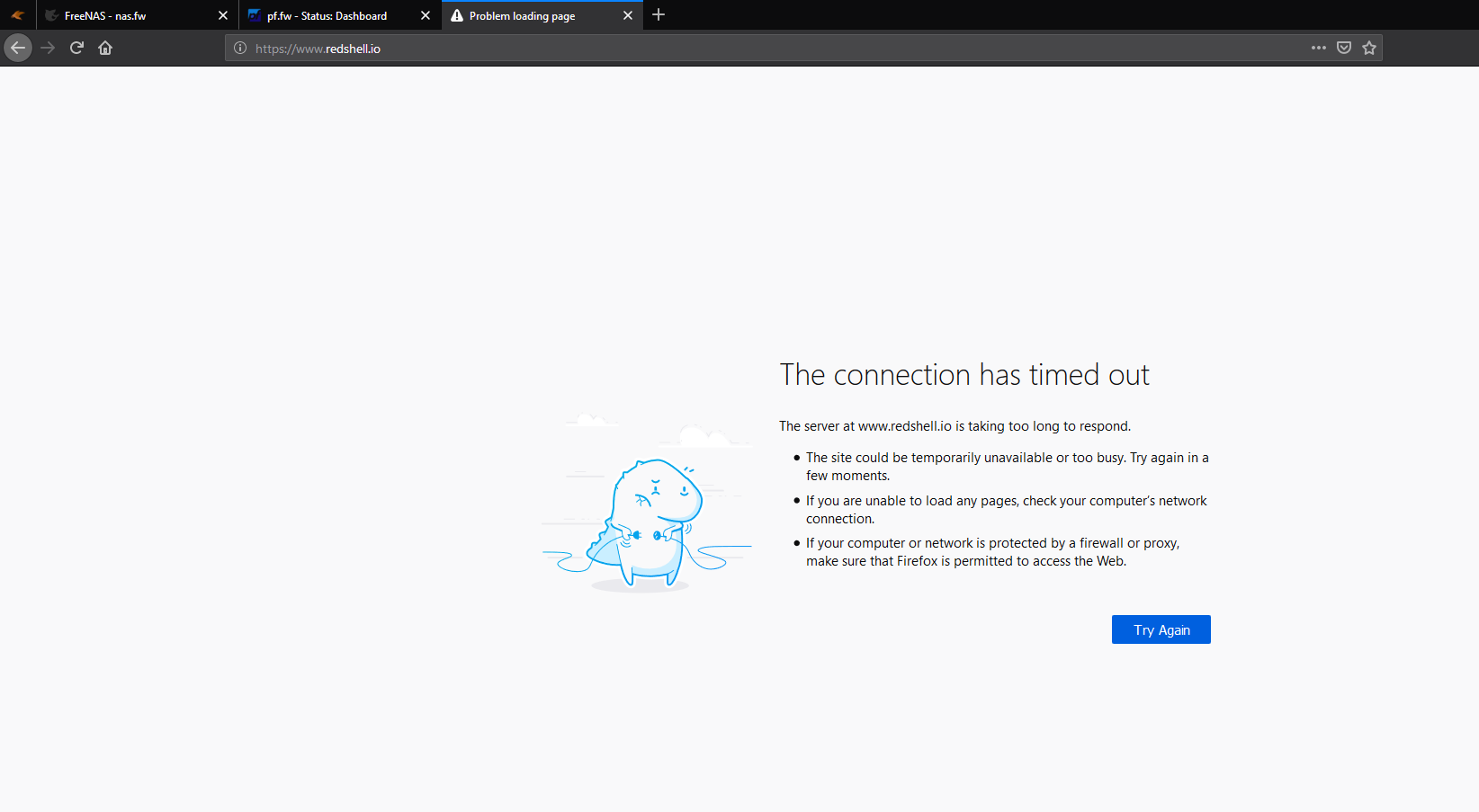Close the Problem loading page tab
The image size is (1479, 812).
coord(628,15)
